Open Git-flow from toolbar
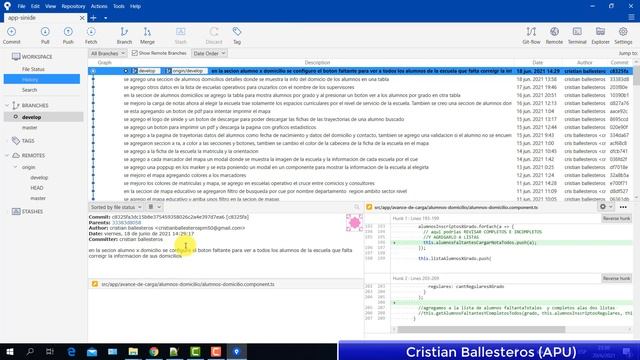Screen dimensions: 640x360 pyautogui.click(x=531, y=36)
